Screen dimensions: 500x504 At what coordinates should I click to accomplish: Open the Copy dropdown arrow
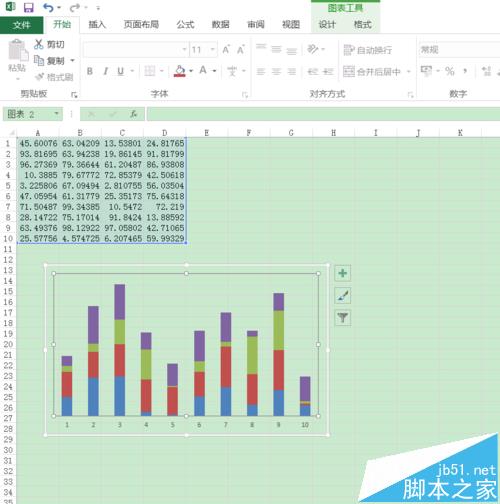[x=72, y=61]
